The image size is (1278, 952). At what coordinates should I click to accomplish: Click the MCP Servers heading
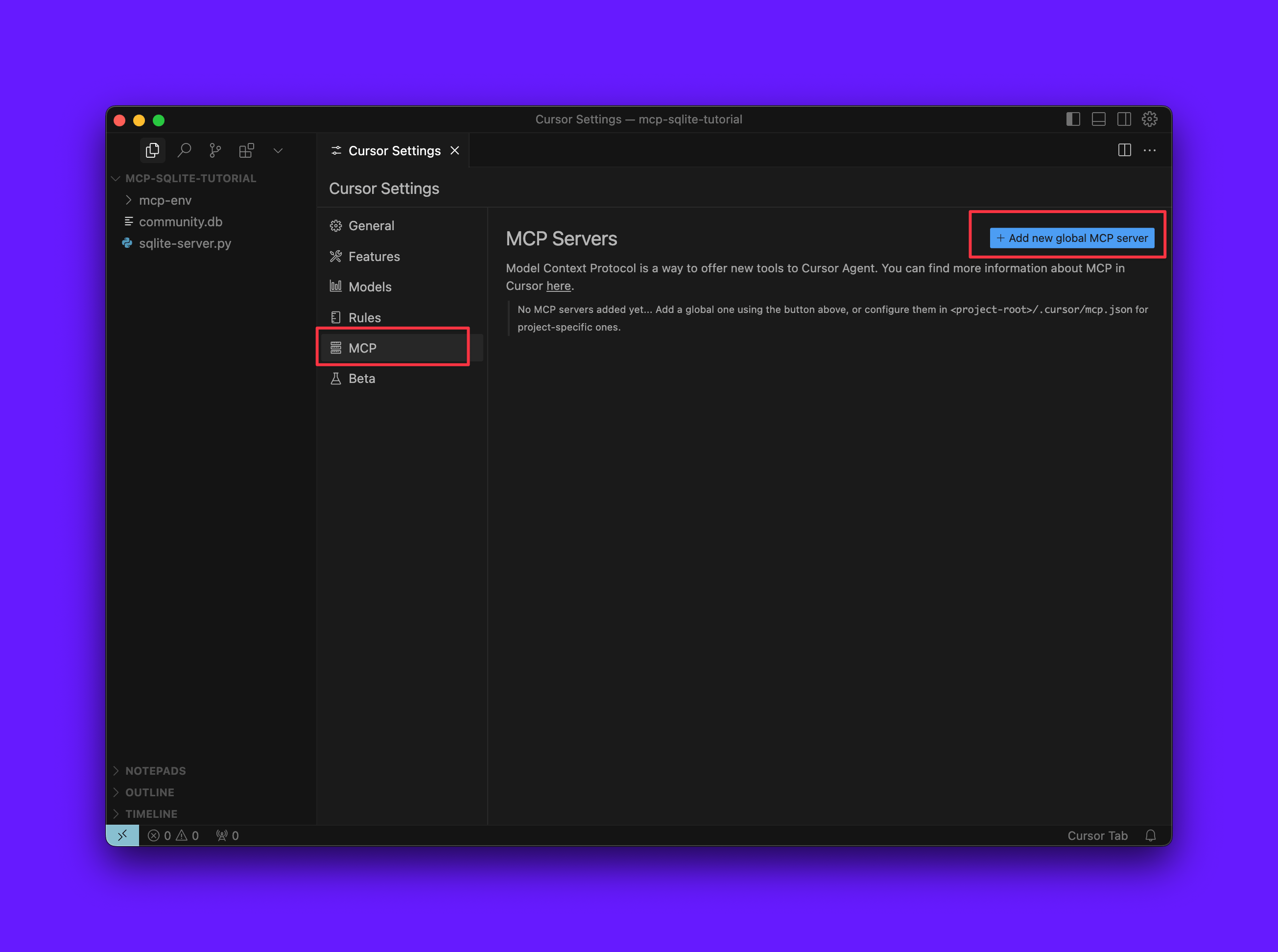tap(561, 238)
